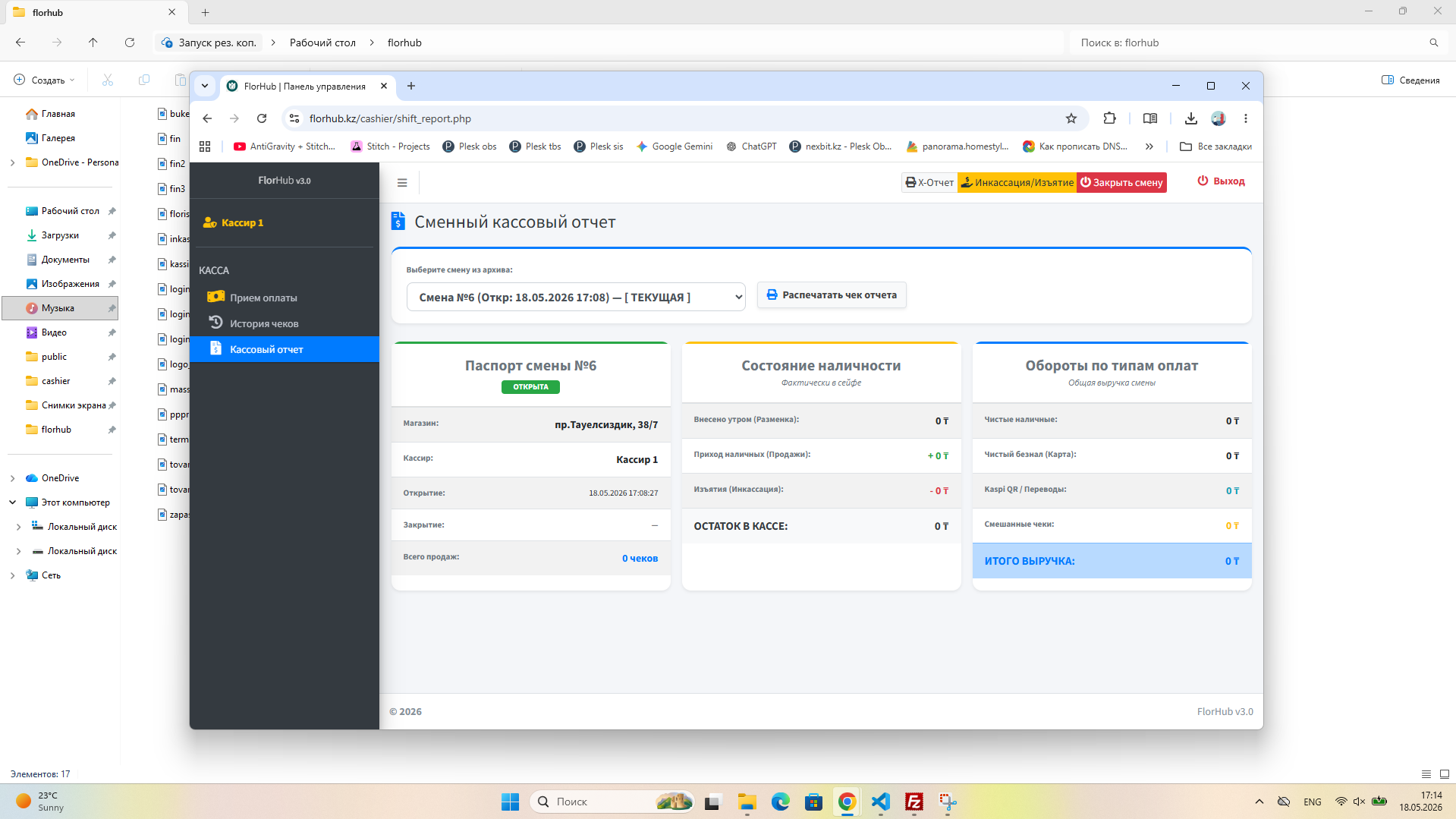The width and height of the screenshot is (1456, 819).
Task: Open Chrome three-dot menu
Action: (x=1245, y=118)
